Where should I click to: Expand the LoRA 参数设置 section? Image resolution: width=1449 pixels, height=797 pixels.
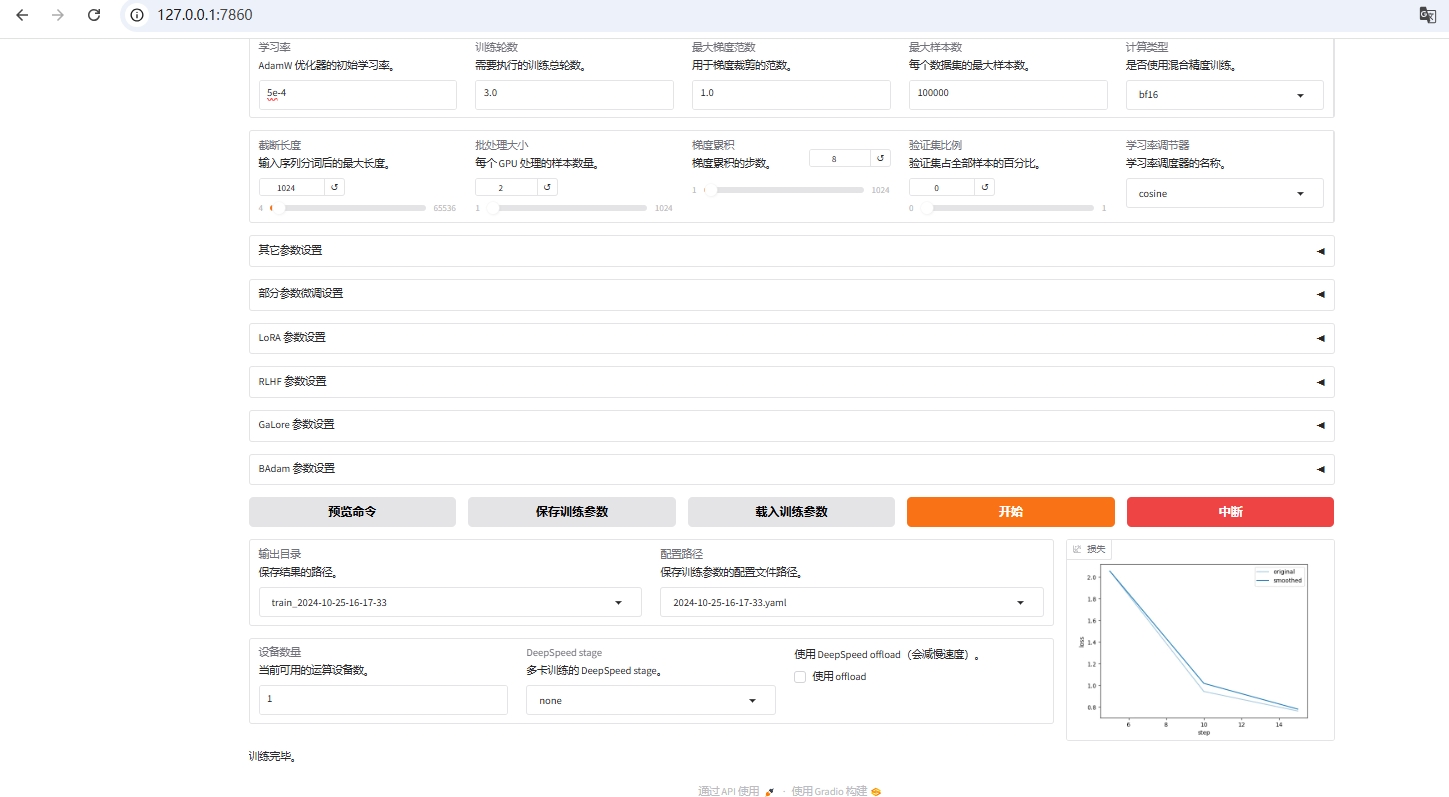click(x=791, y=338)
